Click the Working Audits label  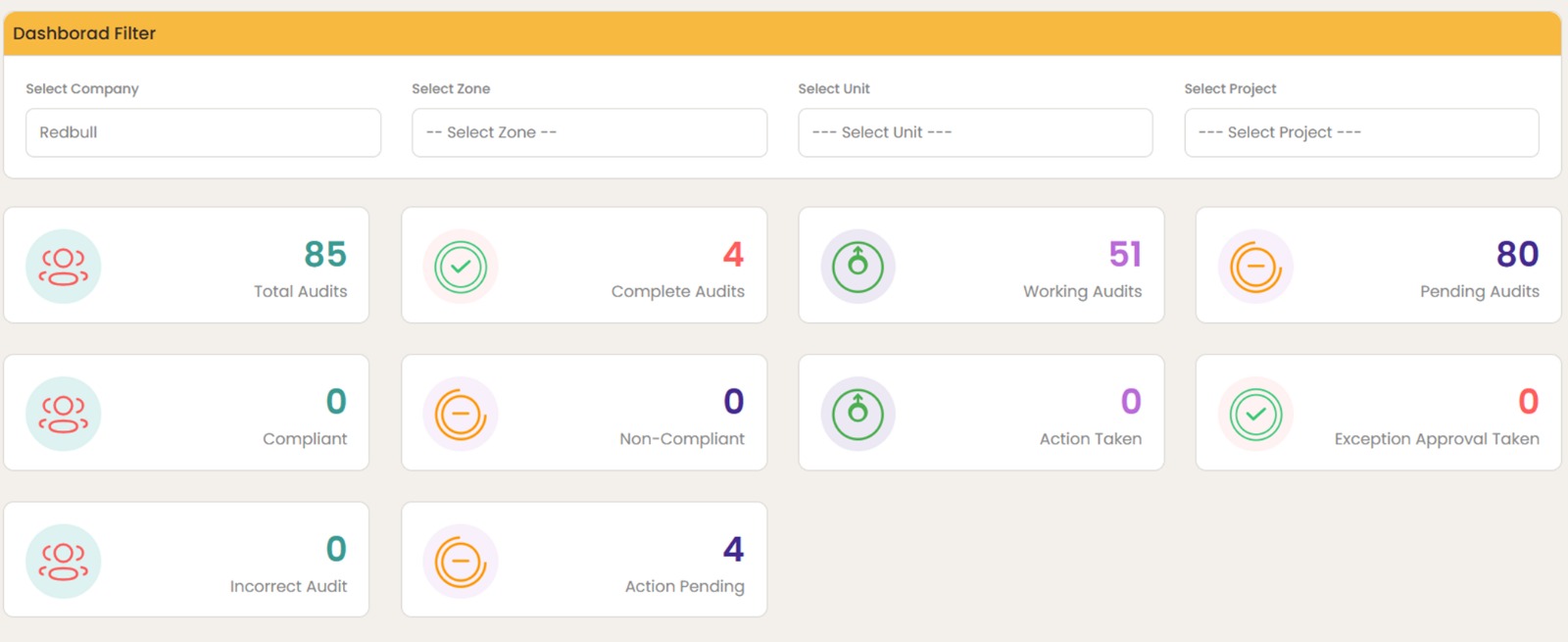(1082, 291)
